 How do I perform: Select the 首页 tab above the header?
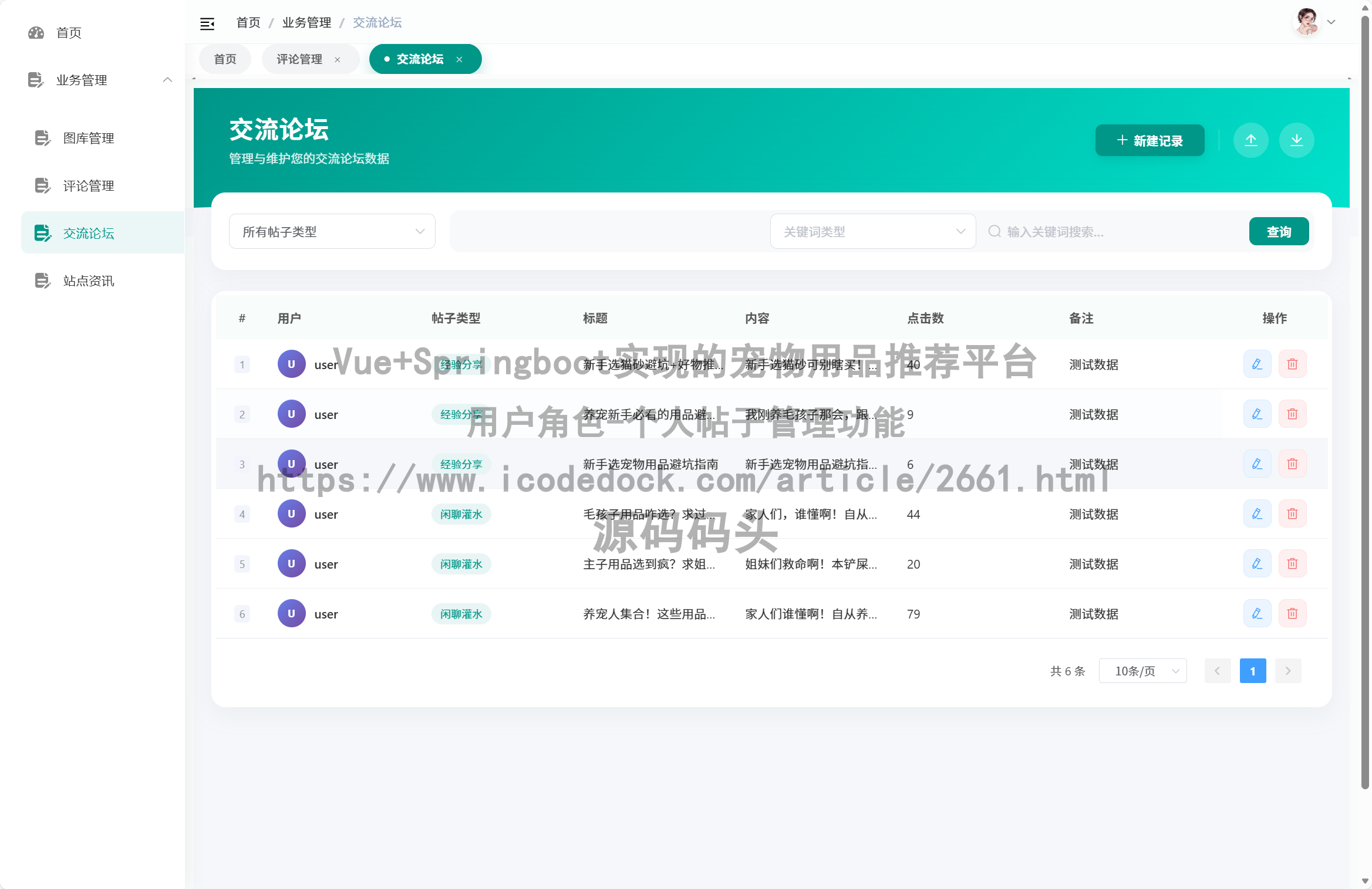(225, 59)
